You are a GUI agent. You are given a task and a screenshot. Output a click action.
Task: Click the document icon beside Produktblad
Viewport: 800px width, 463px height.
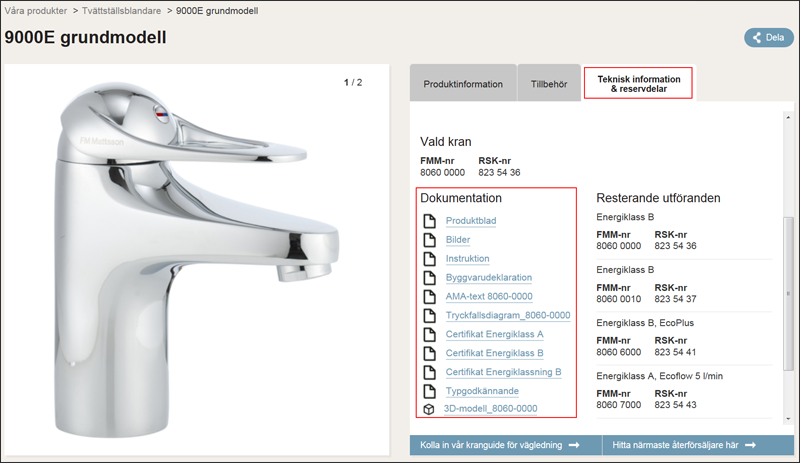tap(430, 221)
